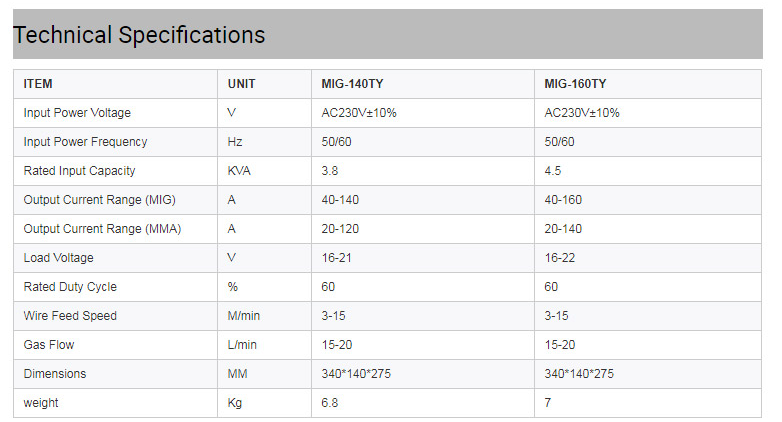This screenshot has height=422, width=782.
Task: Click the KVA unit cell
Action: pos(239,171)
